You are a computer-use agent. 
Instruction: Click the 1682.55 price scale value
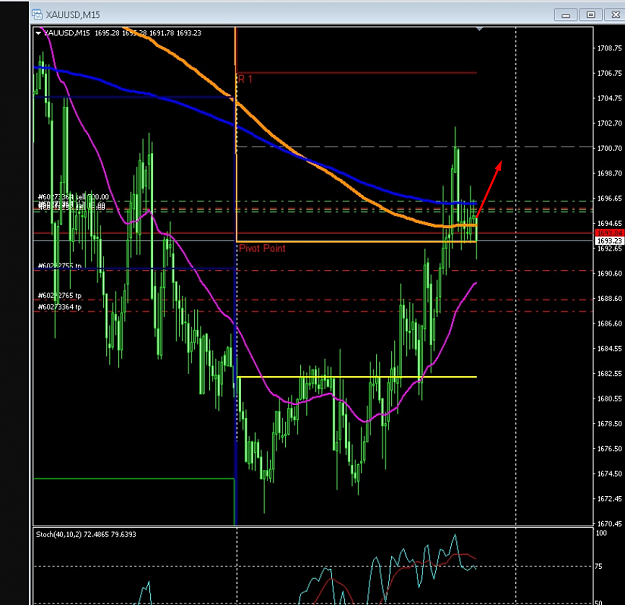tap(609, 373)
